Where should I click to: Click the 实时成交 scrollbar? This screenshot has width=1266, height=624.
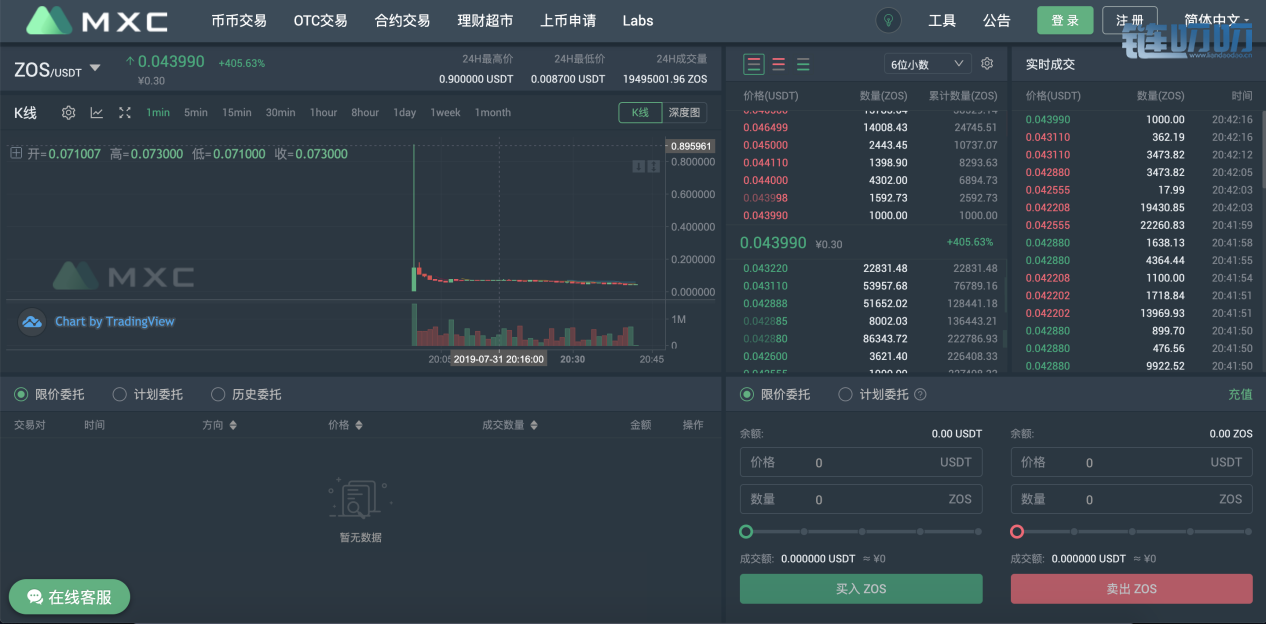[1262, 150]
